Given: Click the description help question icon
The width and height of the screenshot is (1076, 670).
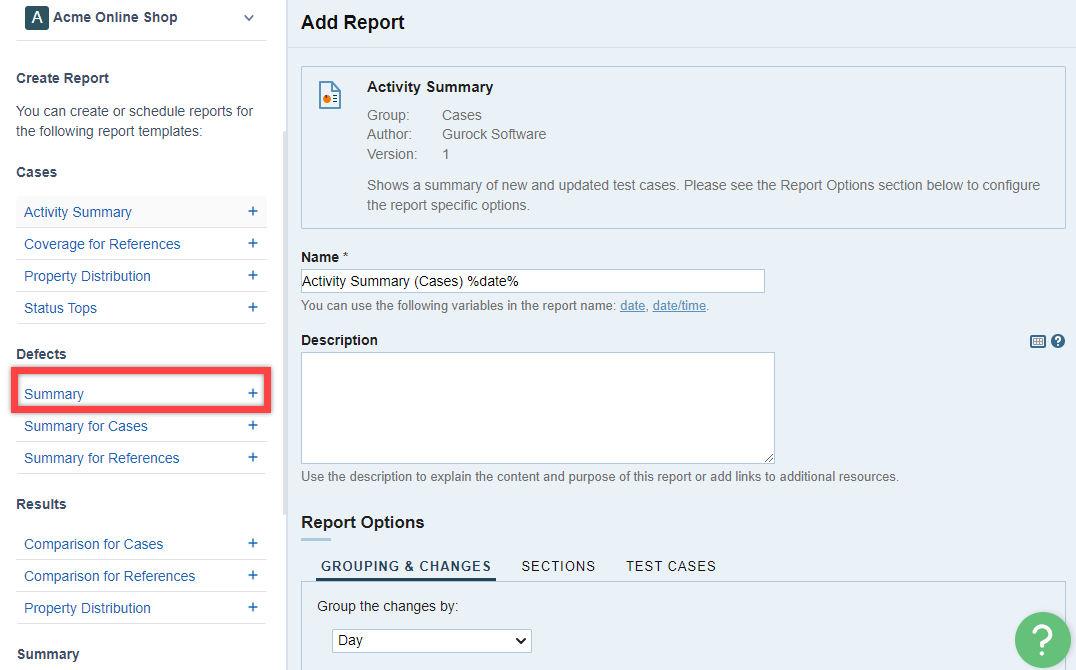Looking at the screenshot, I should (x=1058, y=341).
